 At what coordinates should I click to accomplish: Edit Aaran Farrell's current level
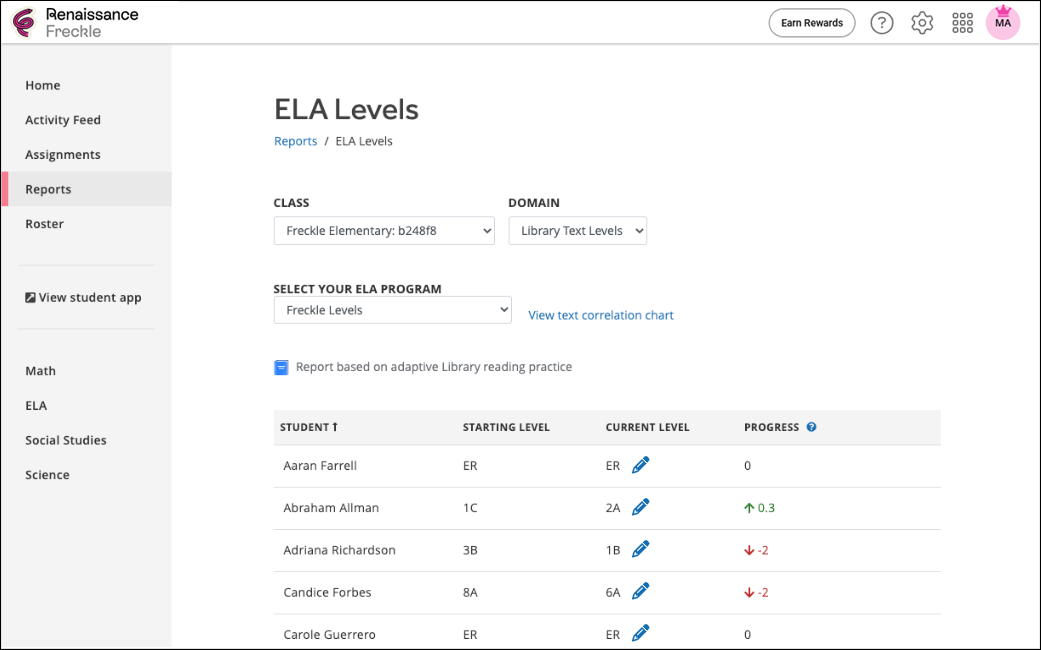point(640,464)
